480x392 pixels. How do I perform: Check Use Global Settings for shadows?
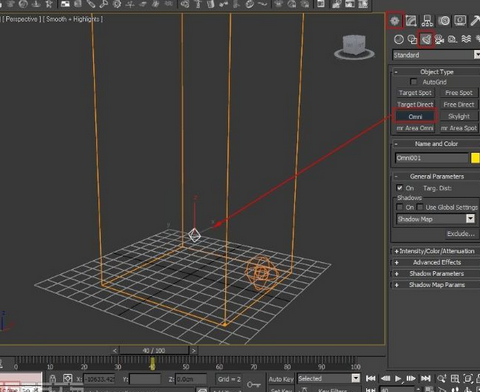tap(420, 207)
